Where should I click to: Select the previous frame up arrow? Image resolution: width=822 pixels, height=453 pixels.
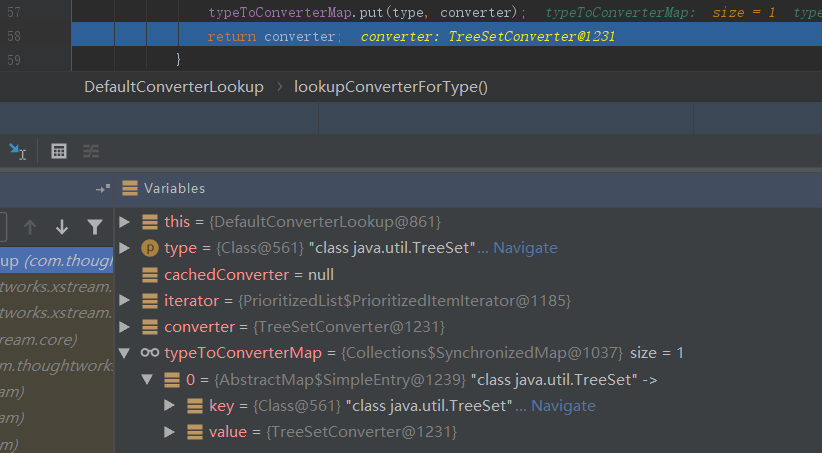[x=30, y=227]
